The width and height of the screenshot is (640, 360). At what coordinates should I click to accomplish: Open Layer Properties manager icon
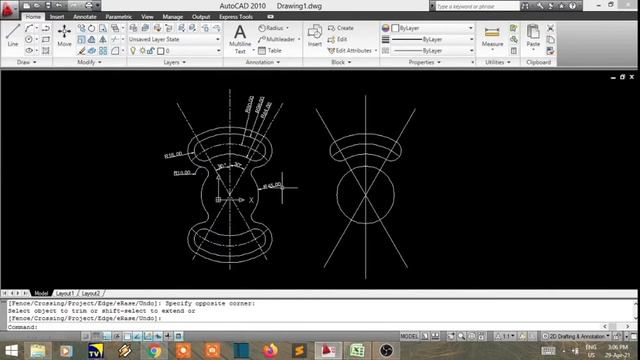(133, 28)
